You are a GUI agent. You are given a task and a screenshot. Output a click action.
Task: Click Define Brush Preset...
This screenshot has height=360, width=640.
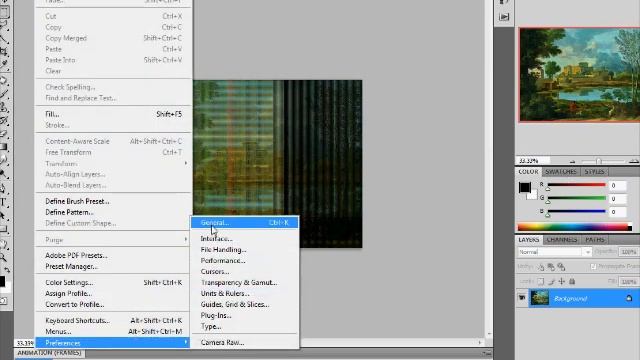[77, 201]
